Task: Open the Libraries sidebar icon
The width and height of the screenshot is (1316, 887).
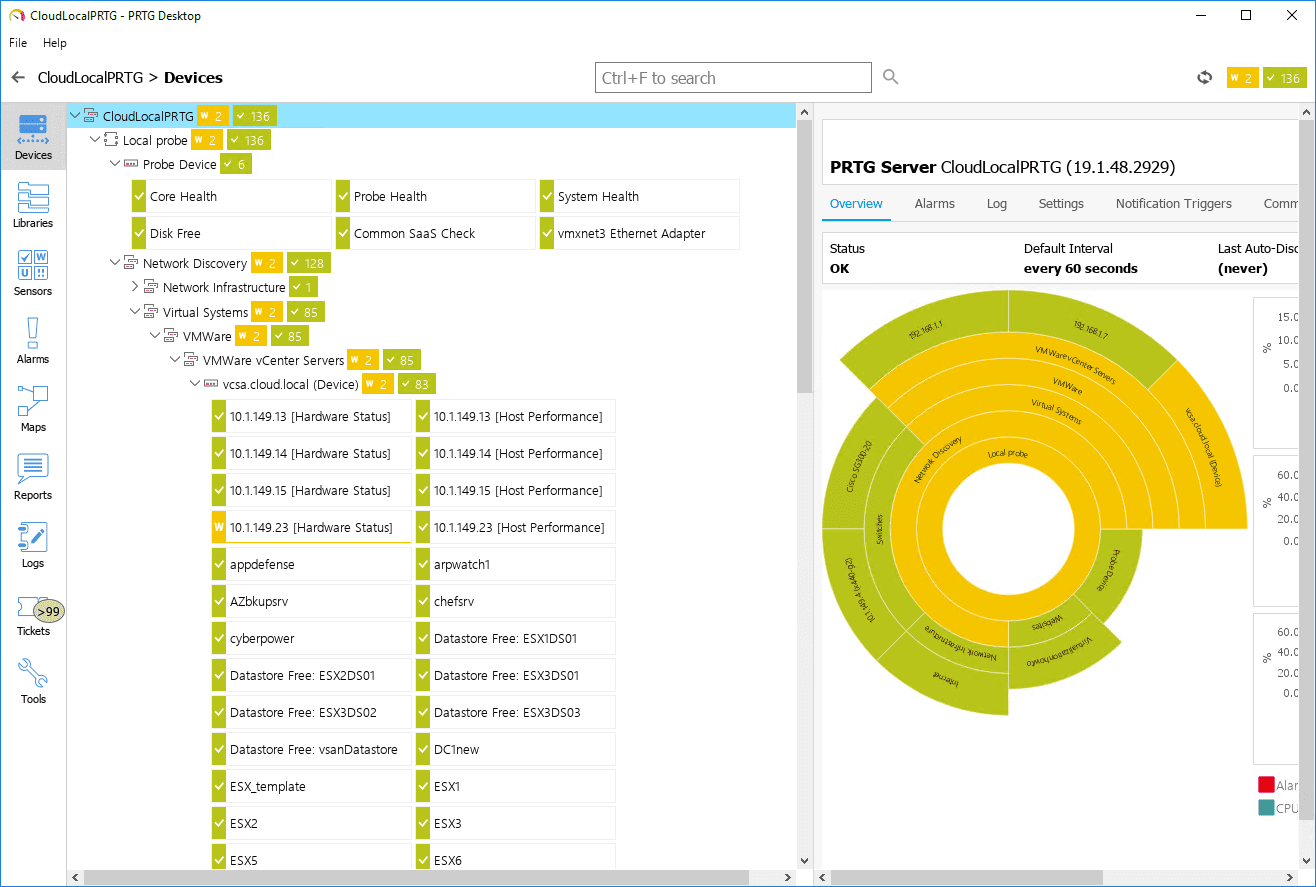Action: pyautogui.click(x=33, y=204)
